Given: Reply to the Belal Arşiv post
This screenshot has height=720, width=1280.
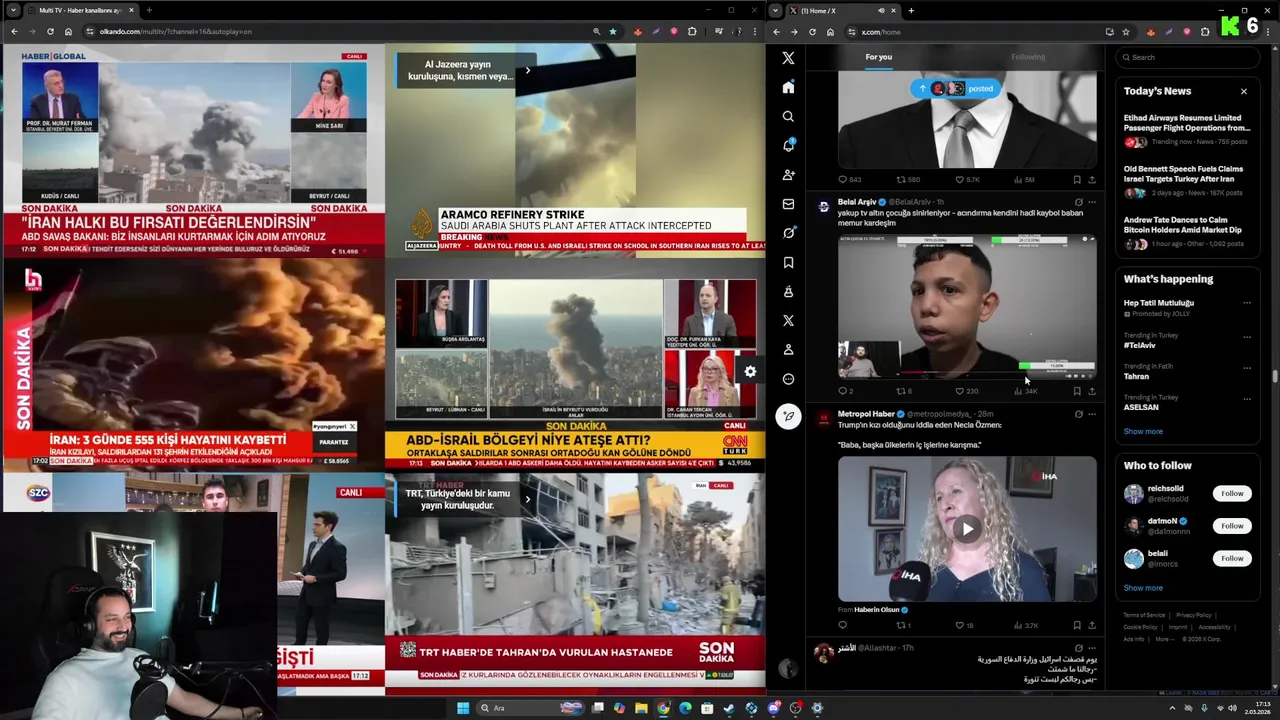Looking at the screenshot, I should (843, 391).
